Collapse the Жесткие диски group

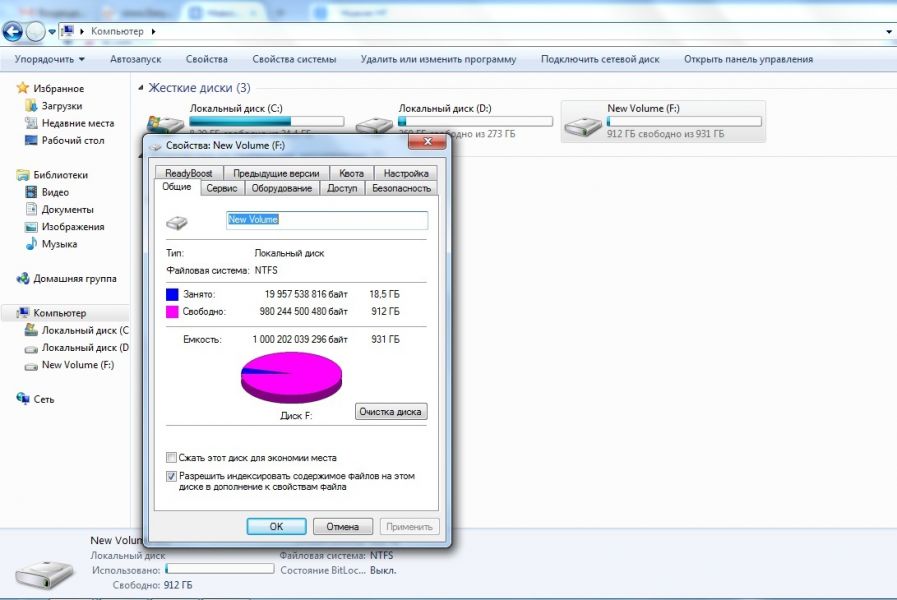coord(140,88)
